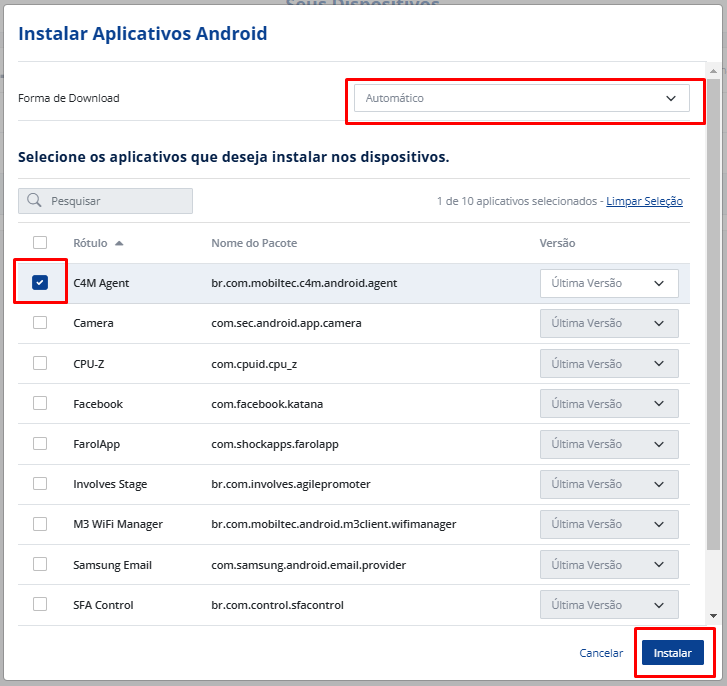The image size is (727, 686).
Task: Click the Rótulo sort arrow icon
Action: pos(119,243)
